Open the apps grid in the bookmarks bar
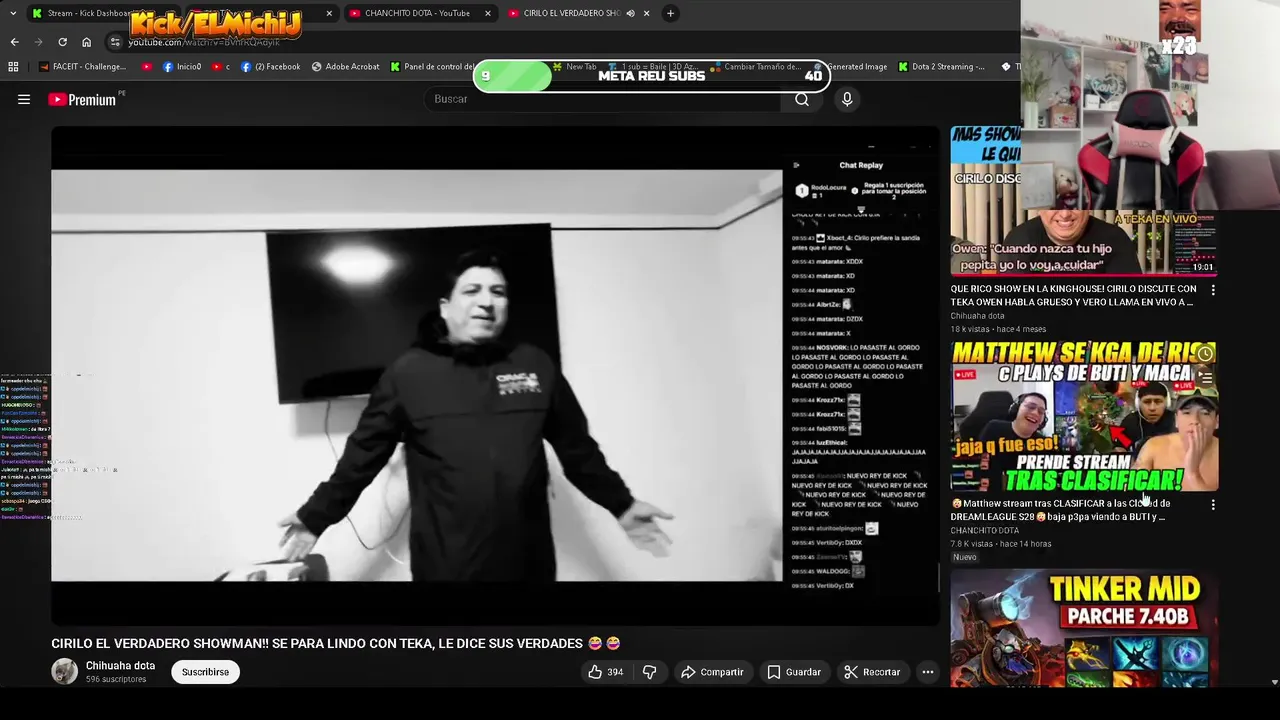Image resolution: width=1280 pixels, height=720 pixels. 13,67
